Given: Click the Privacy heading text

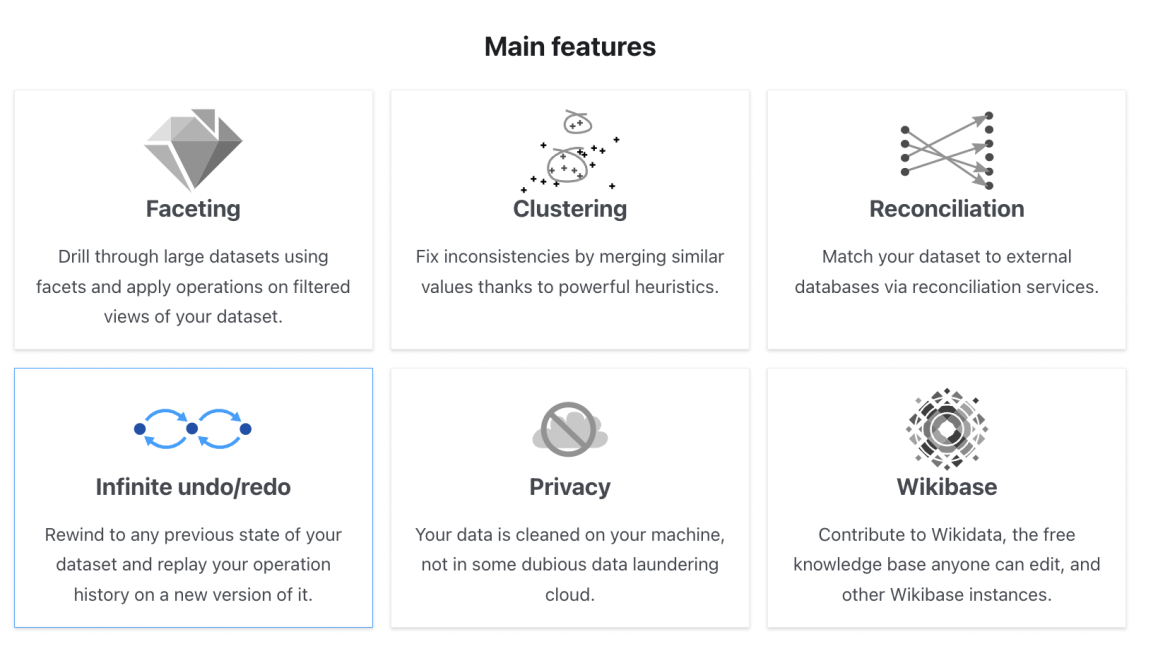Looking at the screenshot, I should tap(570, 487).
